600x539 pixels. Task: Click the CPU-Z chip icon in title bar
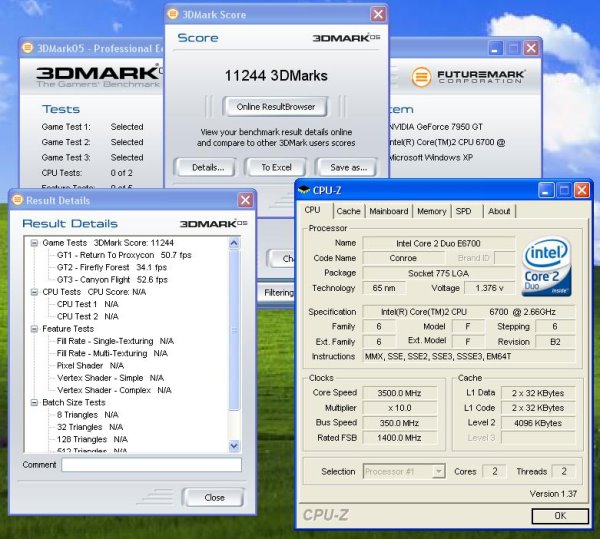pos(304,190)
